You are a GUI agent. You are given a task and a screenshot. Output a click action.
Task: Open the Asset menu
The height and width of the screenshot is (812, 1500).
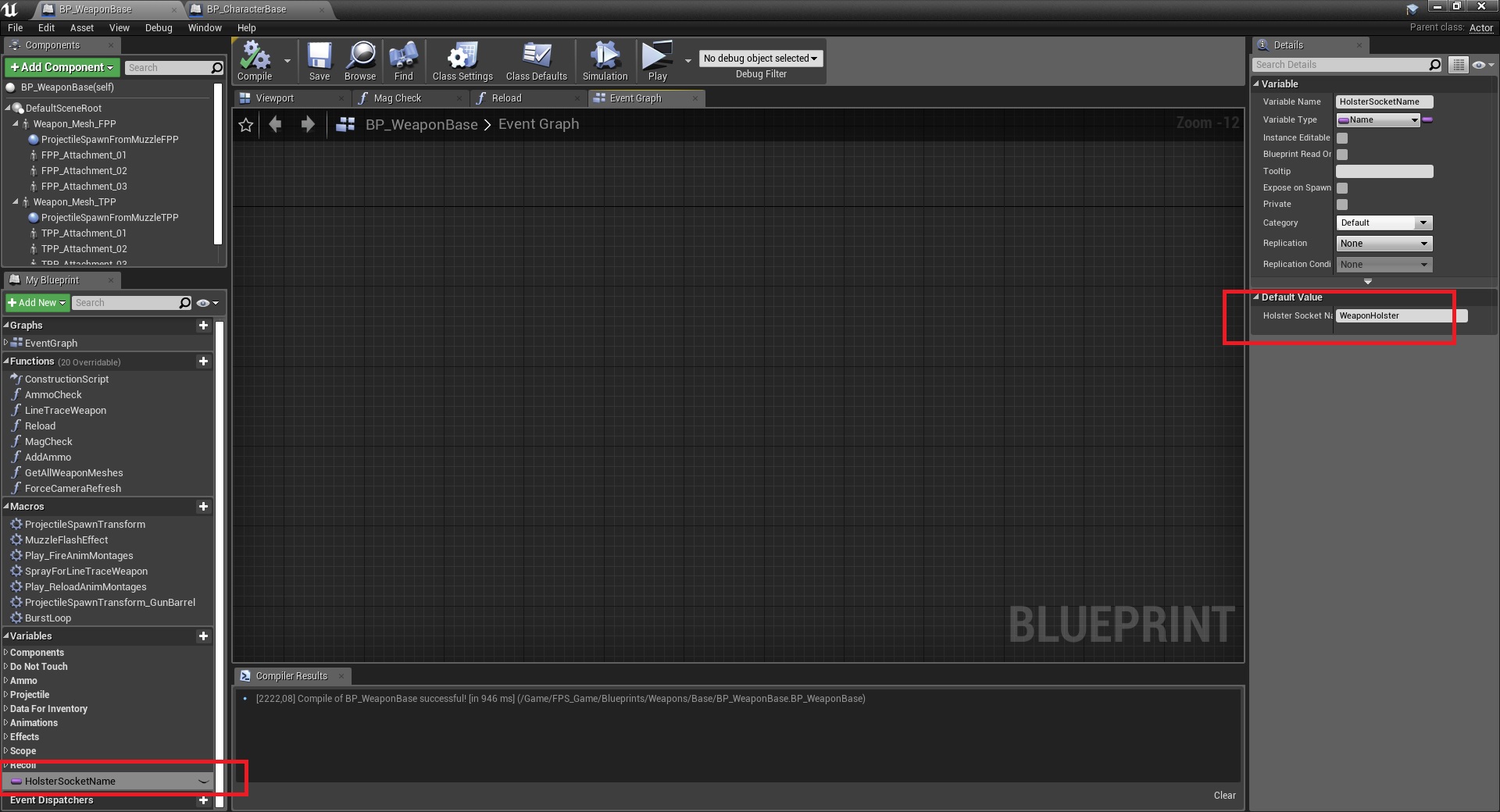81,28
